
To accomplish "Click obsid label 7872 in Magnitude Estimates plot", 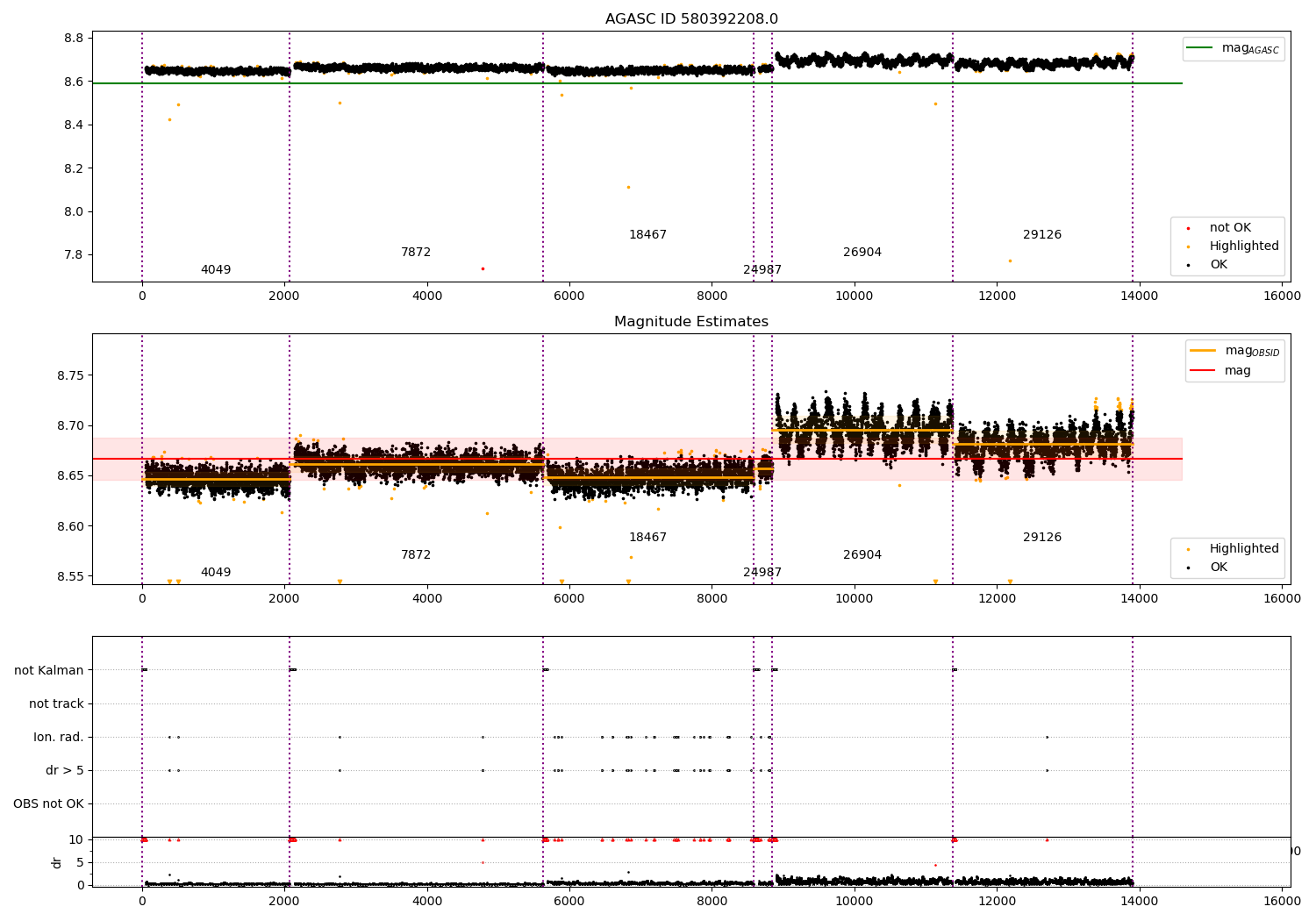I will tap(416, 555).
